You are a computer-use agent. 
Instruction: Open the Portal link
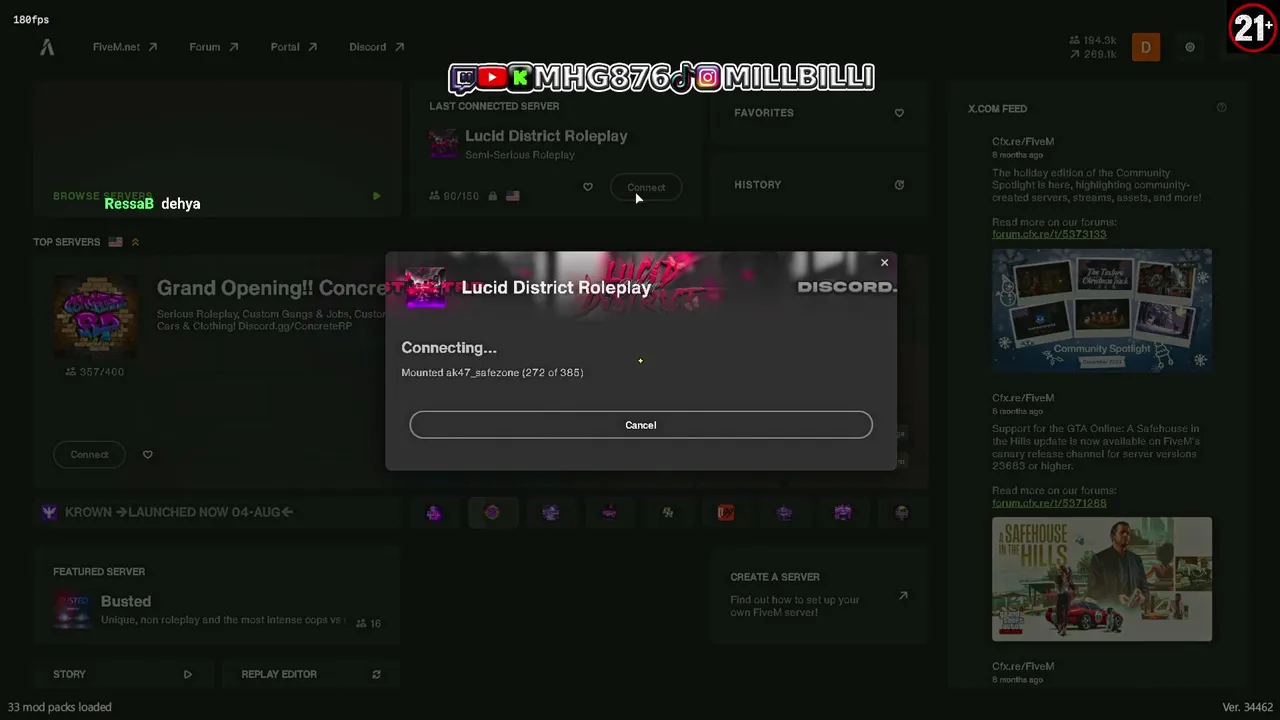click(294, 47)
